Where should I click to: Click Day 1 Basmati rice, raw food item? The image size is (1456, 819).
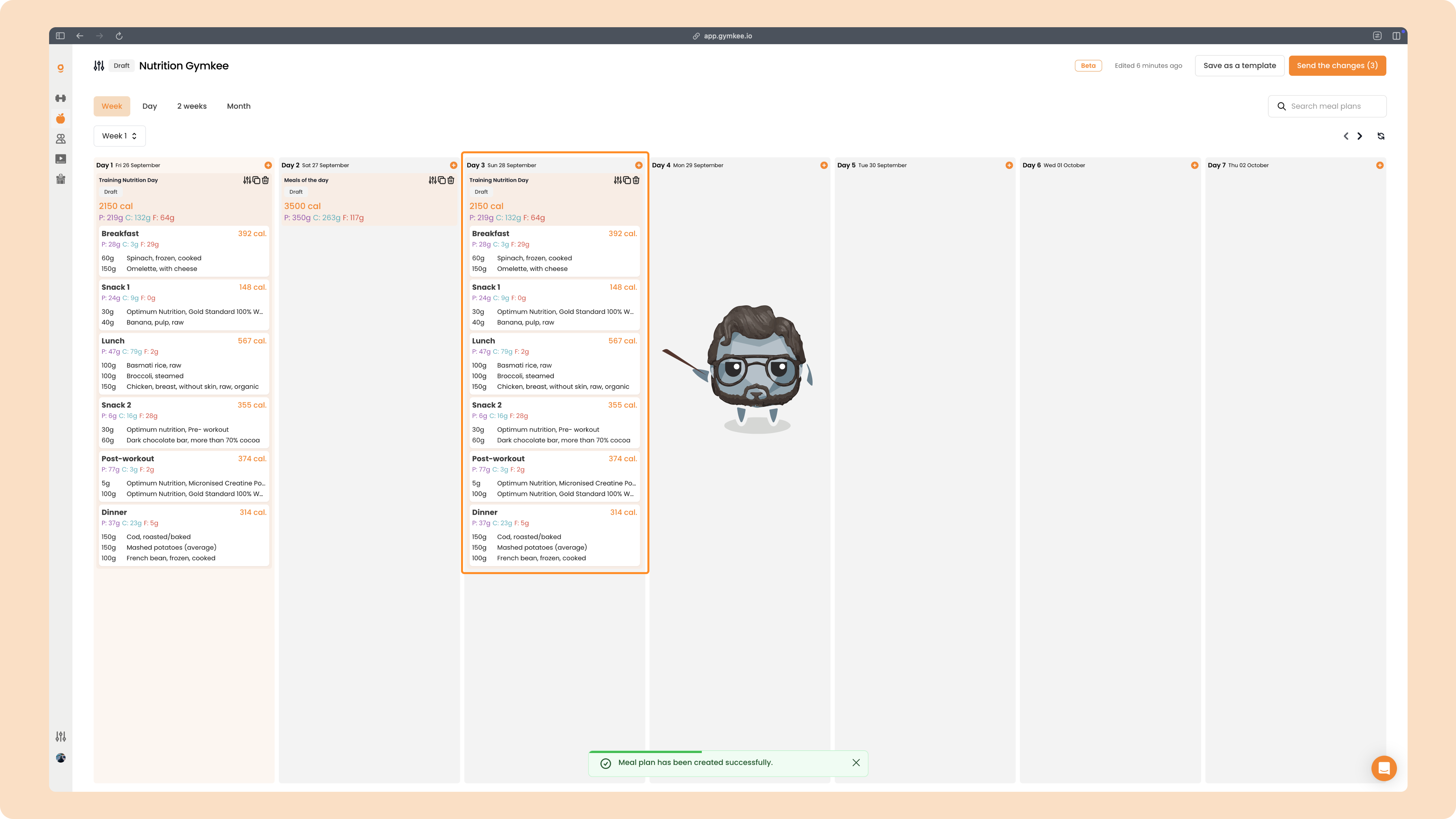[154, 365]
